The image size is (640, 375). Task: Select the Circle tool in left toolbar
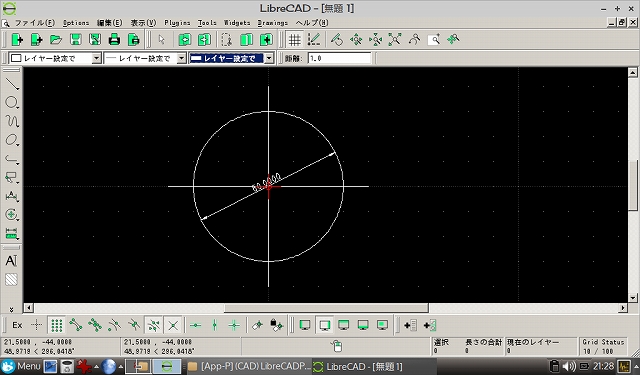[x=12, y=102]
